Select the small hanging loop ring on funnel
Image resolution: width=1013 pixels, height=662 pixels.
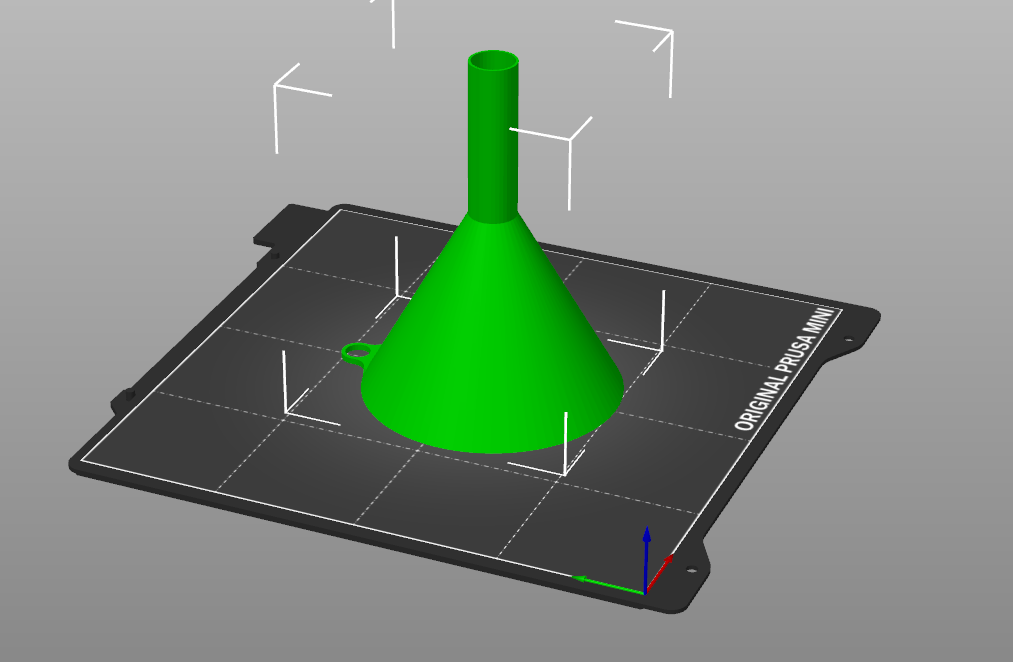[x=357, y=353]
